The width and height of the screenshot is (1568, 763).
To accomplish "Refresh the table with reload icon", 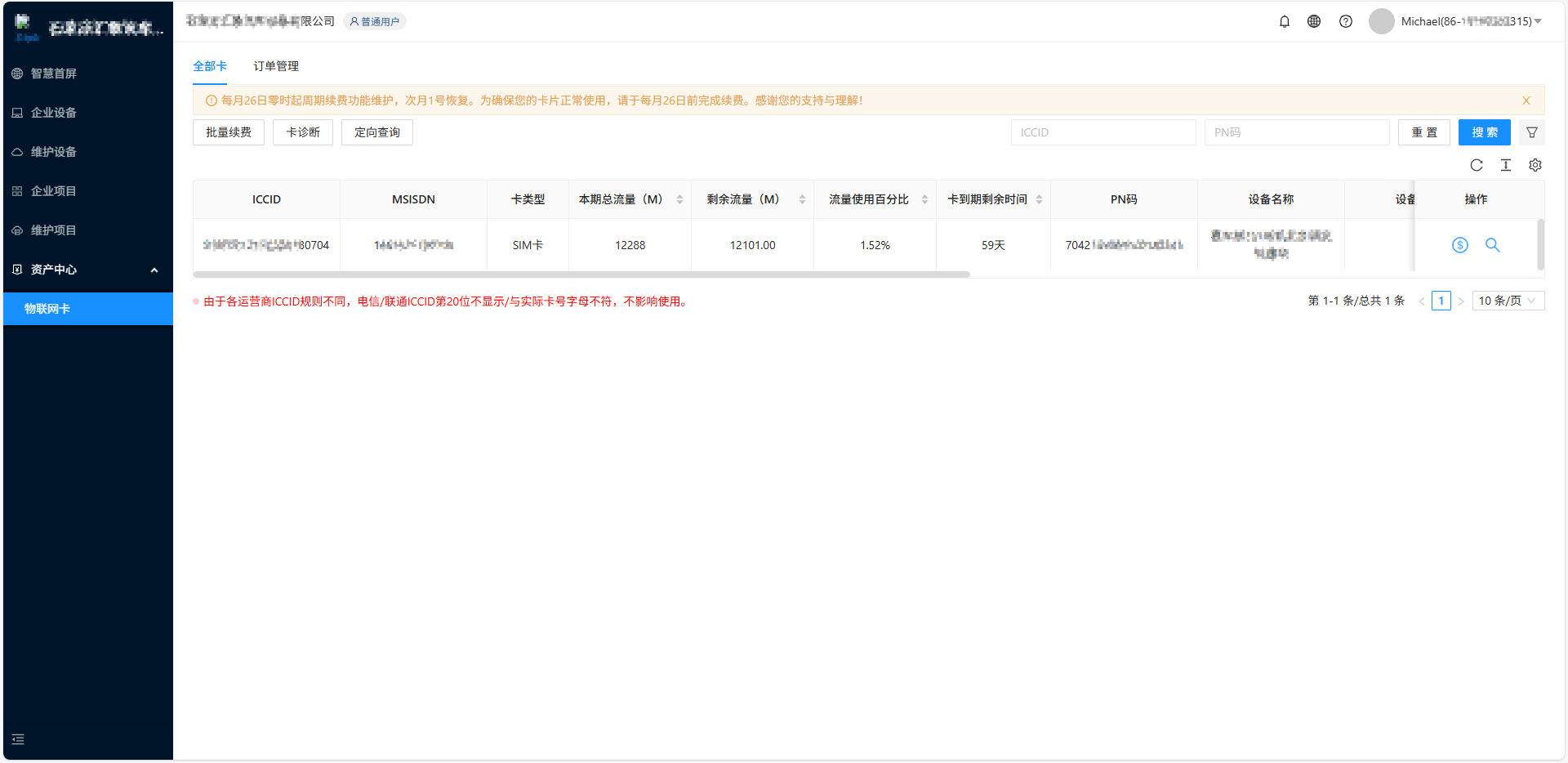I will pyautogui.click(x=1477, y=165).
